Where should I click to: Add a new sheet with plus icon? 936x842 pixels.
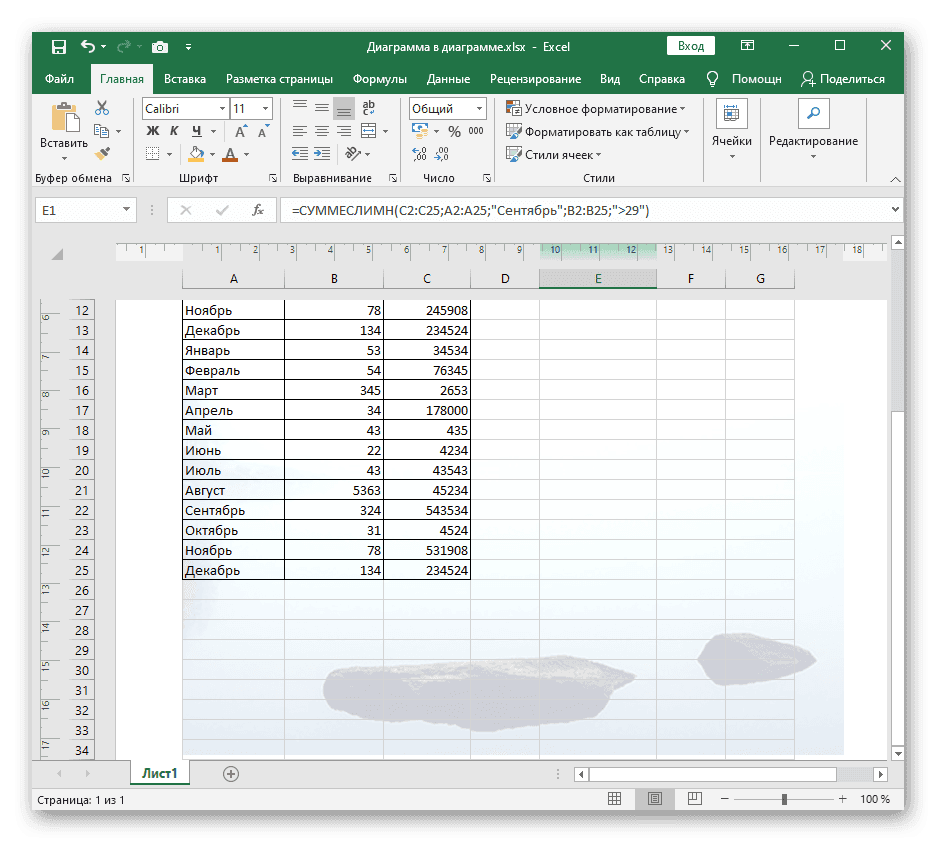tap(231, 773)
